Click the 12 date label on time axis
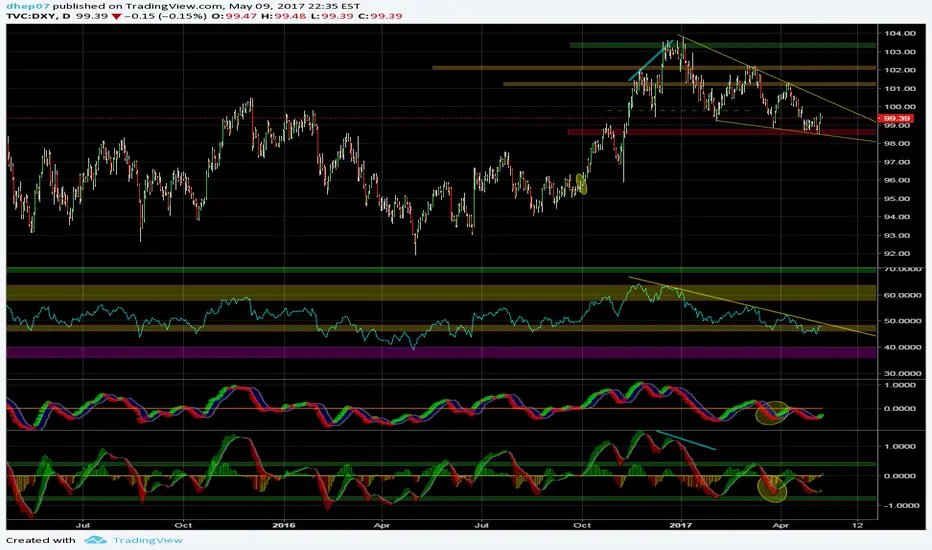This screenshot has height=550, width=932. [x=857, y=525]
